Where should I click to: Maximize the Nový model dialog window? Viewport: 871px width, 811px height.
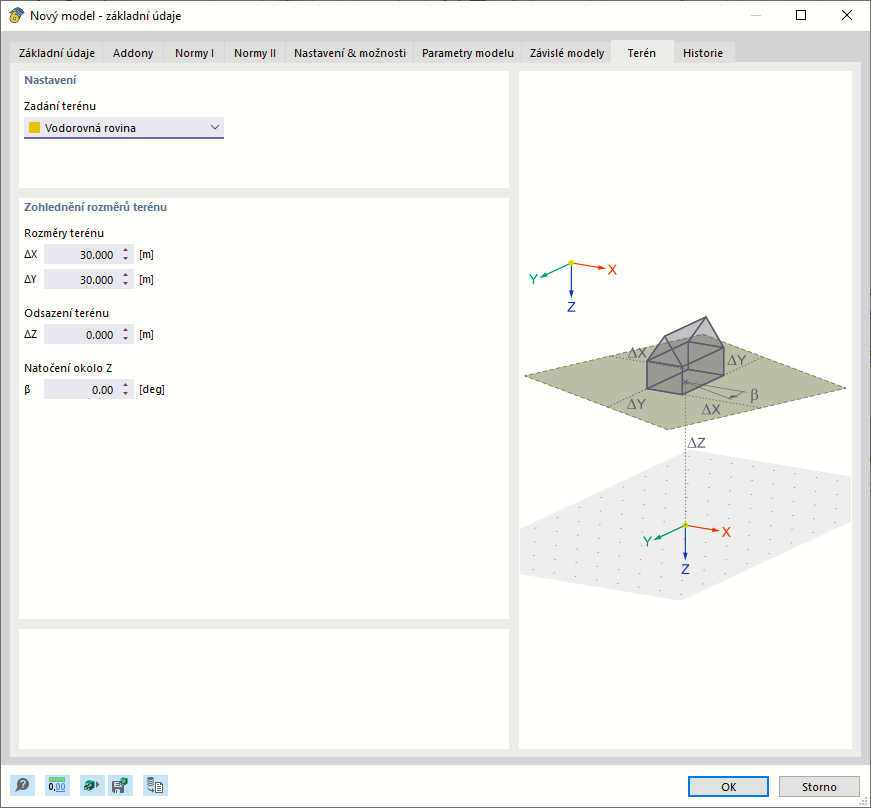pyautogui.click(x=800, y=15)
